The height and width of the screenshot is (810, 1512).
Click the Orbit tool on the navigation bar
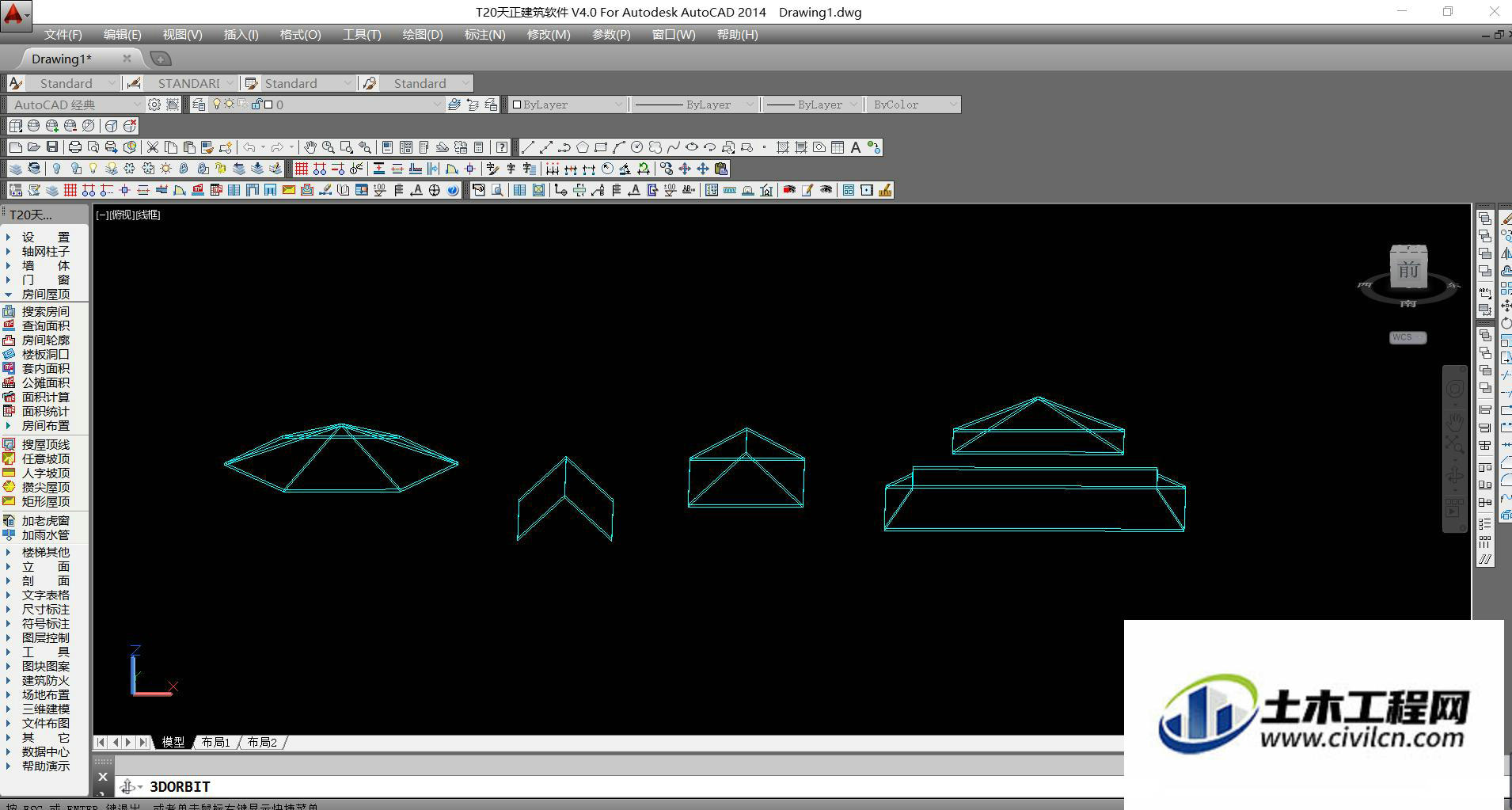[x=1454, y=475]
